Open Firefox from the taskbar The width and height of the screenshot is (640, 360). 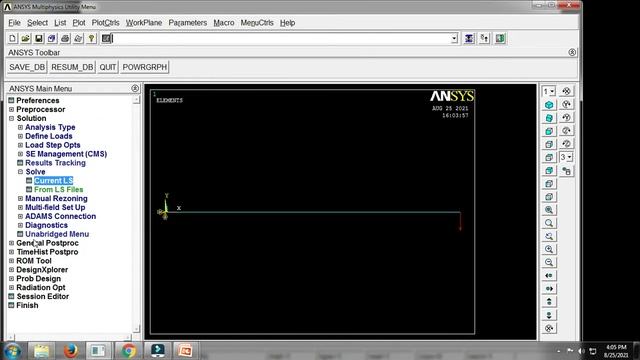coord(71,351)
